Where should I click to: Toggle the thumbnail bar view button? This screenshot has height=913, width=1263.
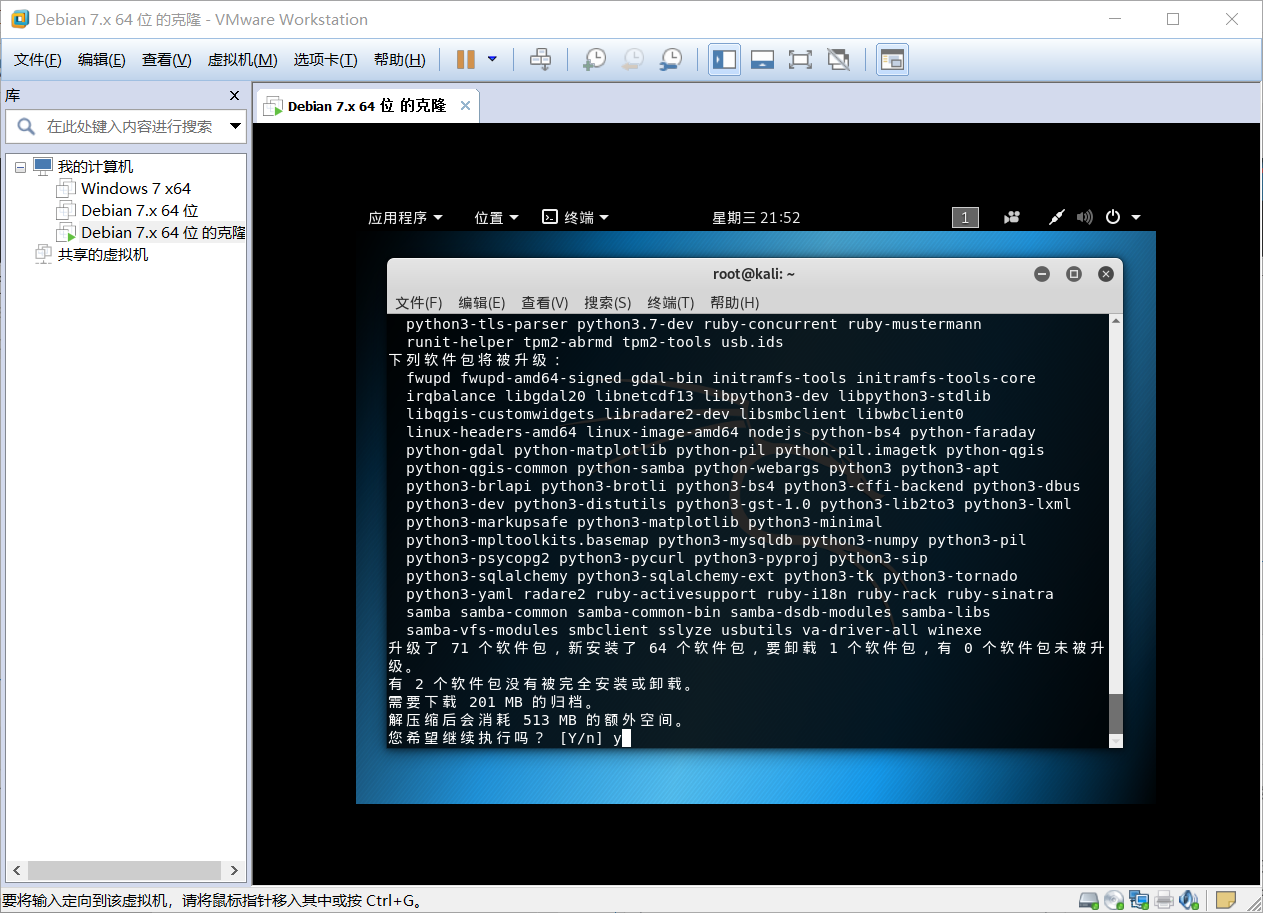[x=762, y=60]
